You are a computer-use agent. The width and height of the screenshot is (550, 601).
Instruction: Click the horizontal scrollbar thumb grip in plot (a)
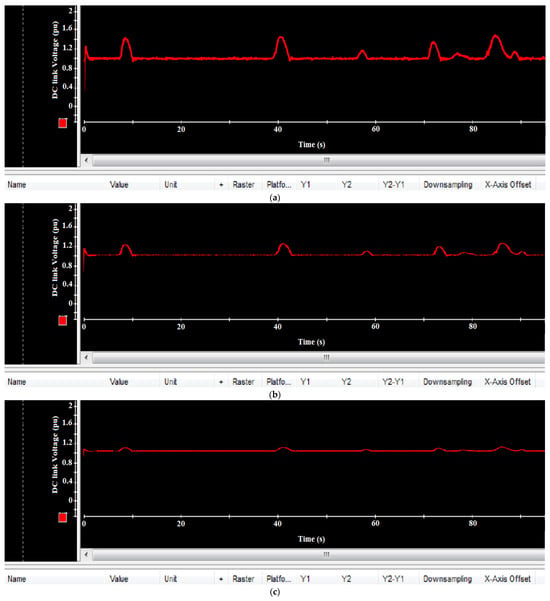click(326, 160)
